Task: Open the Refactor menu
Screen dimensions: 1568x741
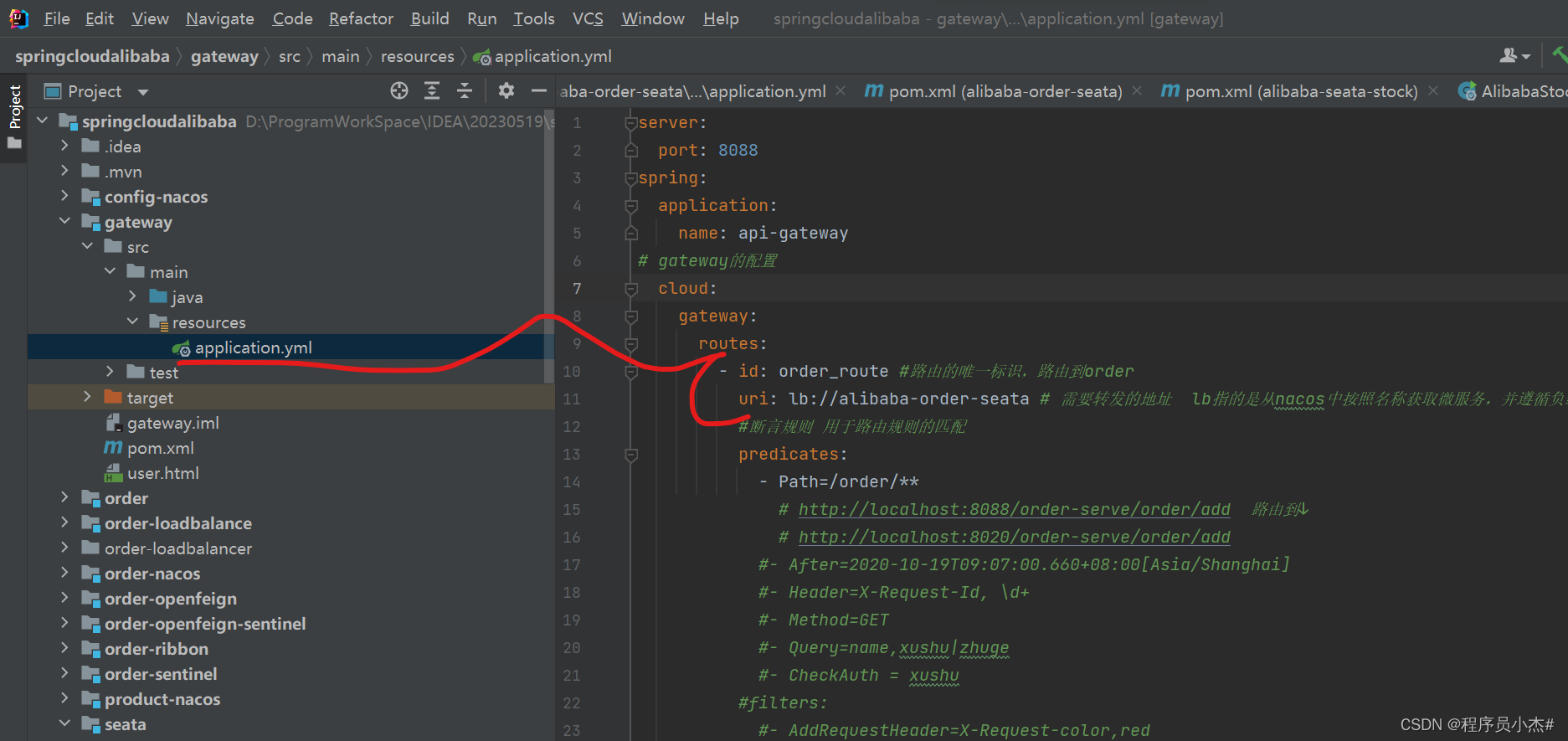Action: pyautogui.click(x=361, y=18)
